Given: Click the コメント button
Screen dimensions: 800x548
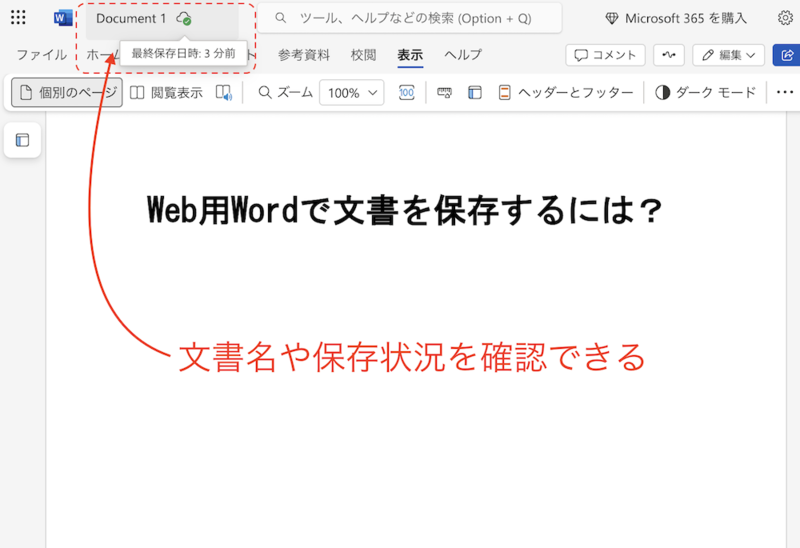Looking at the screenshot, I should 605,55.
